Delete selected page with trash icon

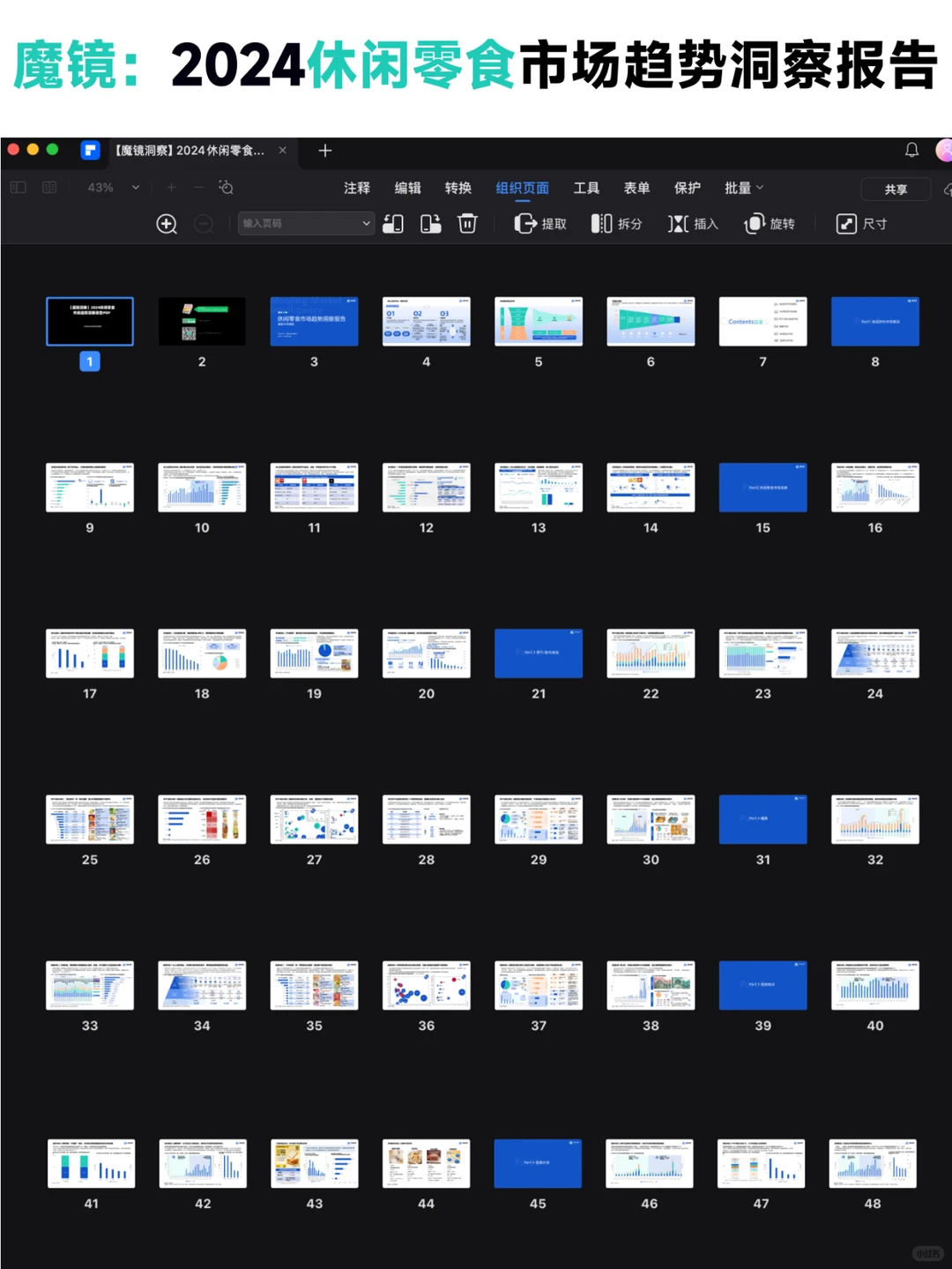point(468,224)
